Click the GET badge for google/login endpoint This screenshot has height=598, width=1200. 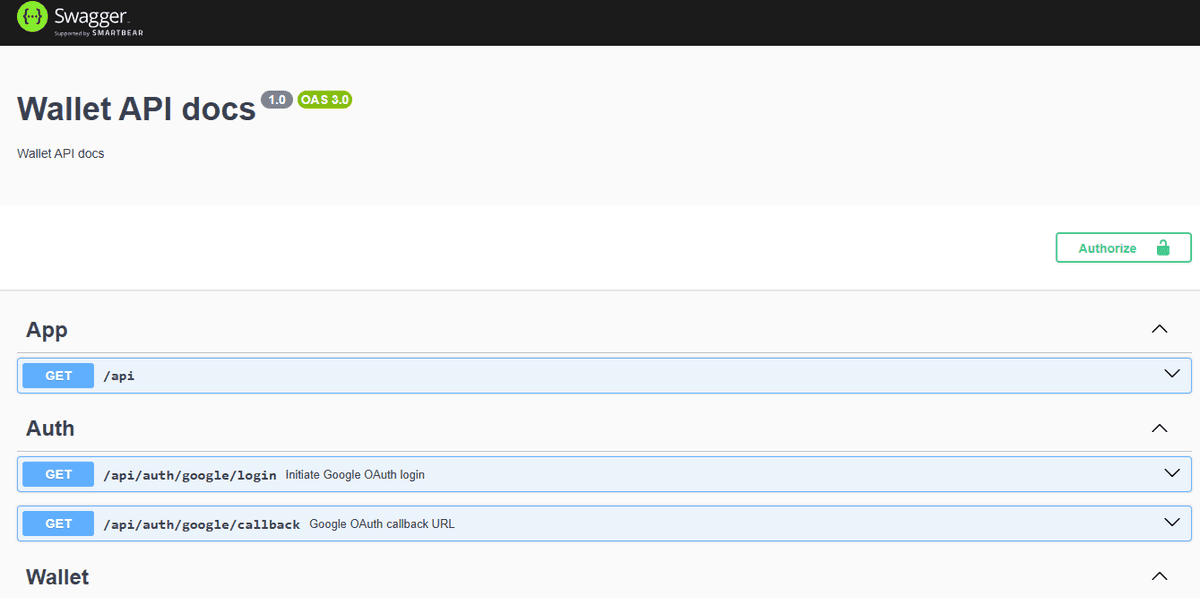[x=58, y=474]
